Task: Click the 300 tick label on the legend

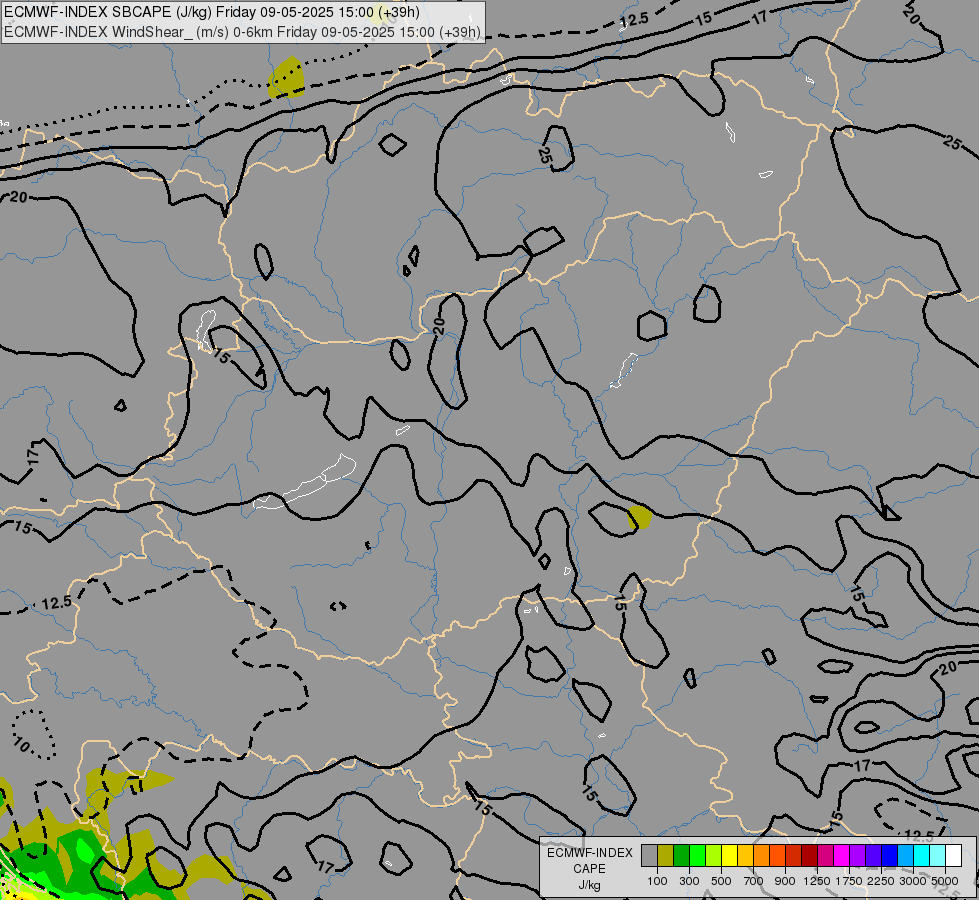Action: (689, 881)
